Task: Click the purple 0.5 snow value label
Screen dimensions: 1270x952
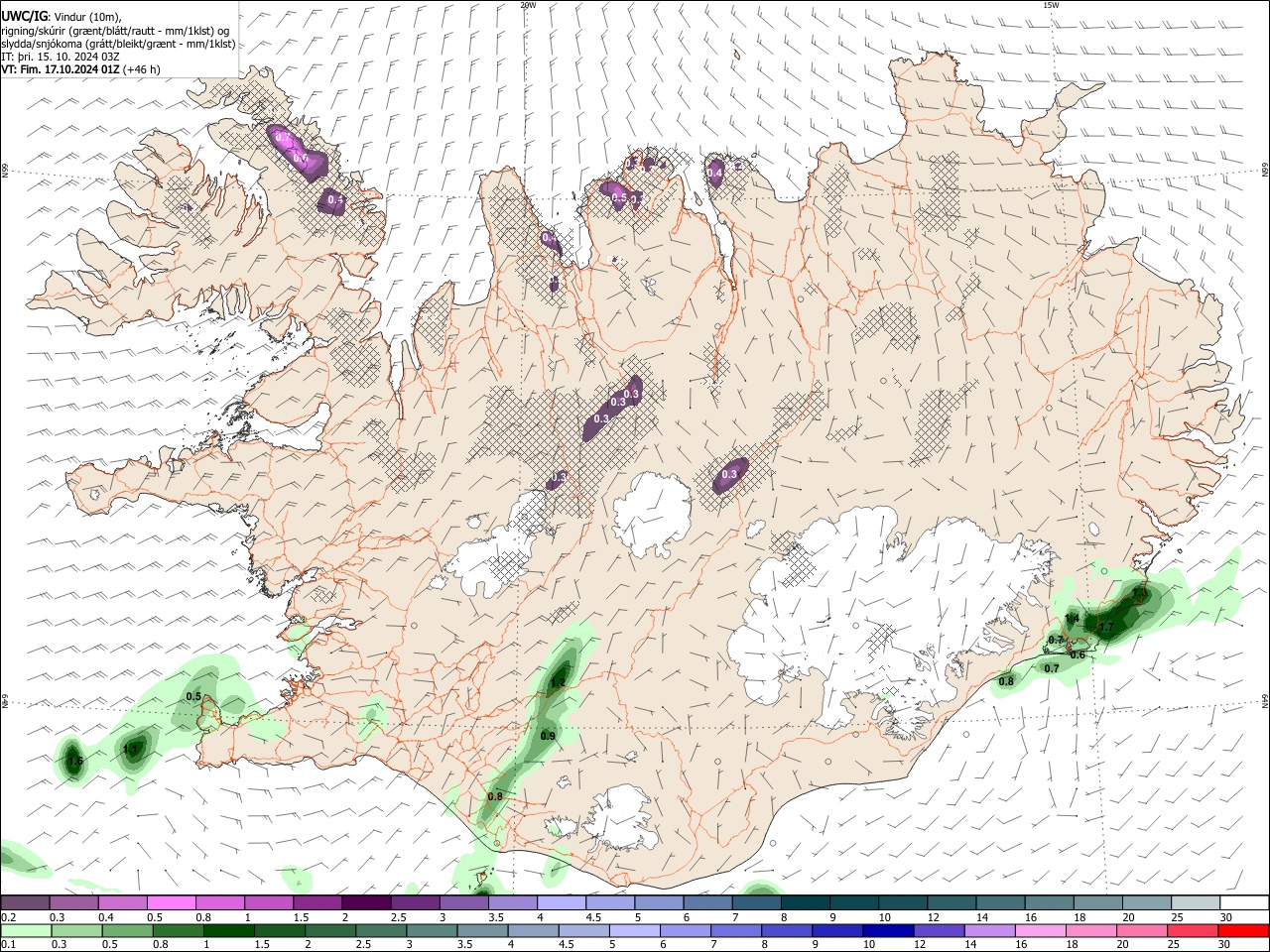Action: [618, 198]
